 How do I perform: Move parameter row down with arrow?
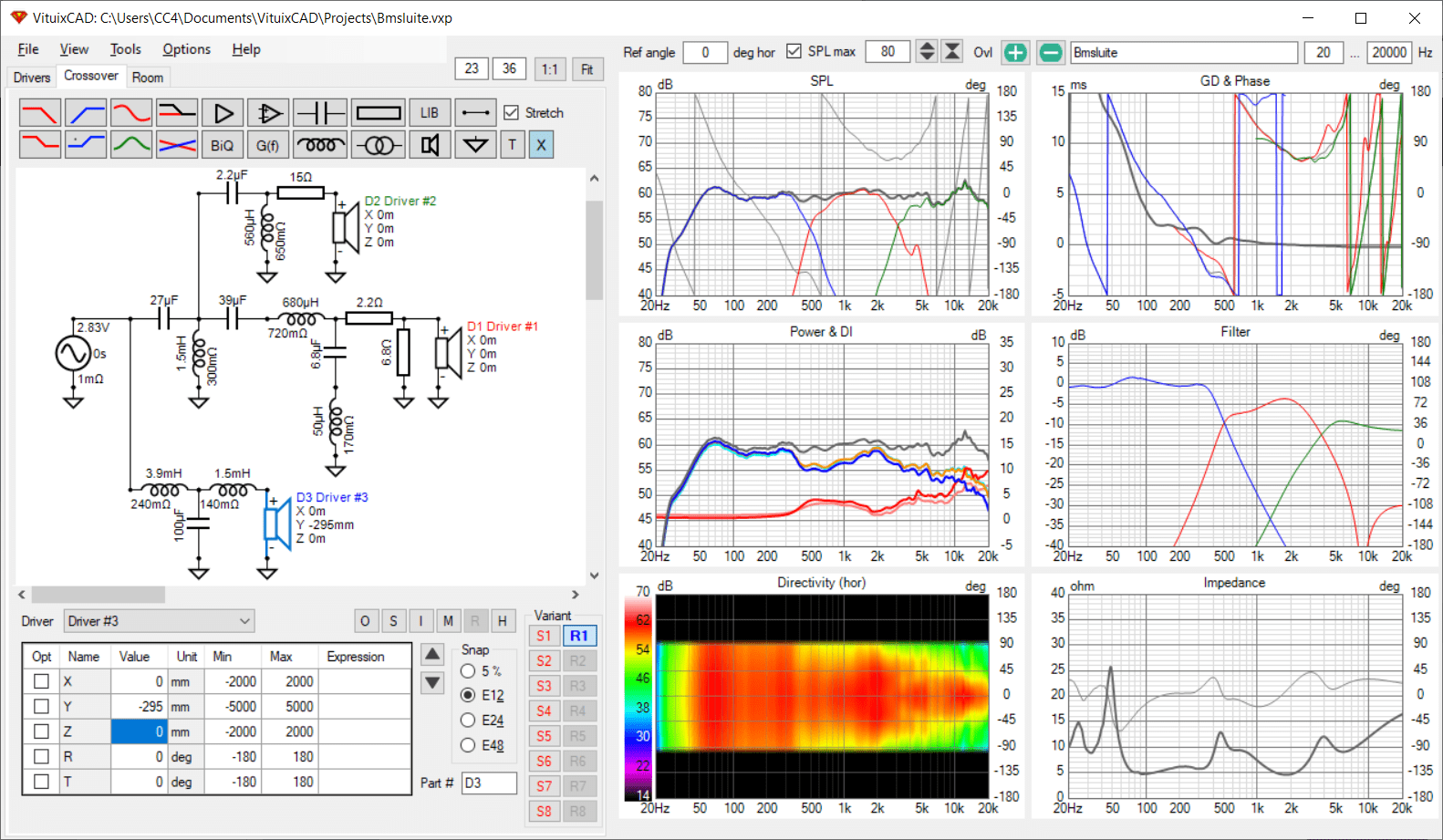coord(432,682)
